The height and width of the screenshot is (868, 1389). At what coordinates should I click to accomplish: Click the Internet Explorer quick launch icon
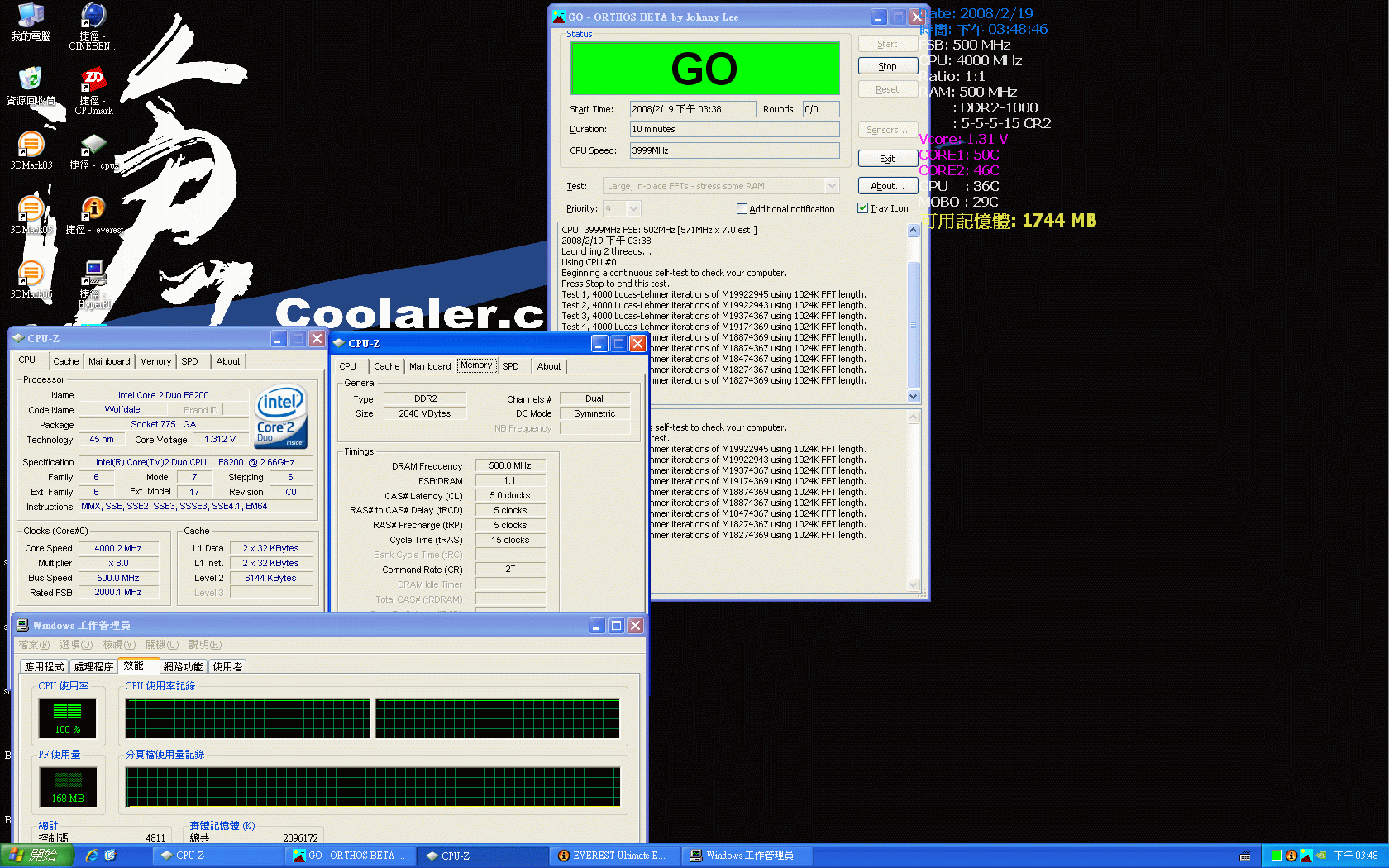[92, 856]
